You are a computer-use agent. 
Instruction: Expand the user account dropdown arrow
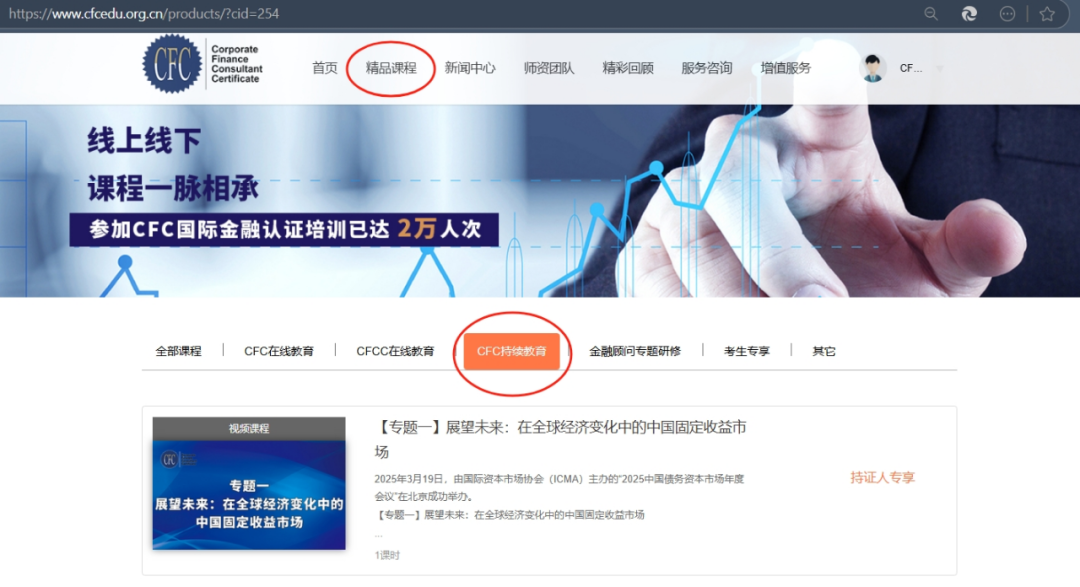click(939, 68)
